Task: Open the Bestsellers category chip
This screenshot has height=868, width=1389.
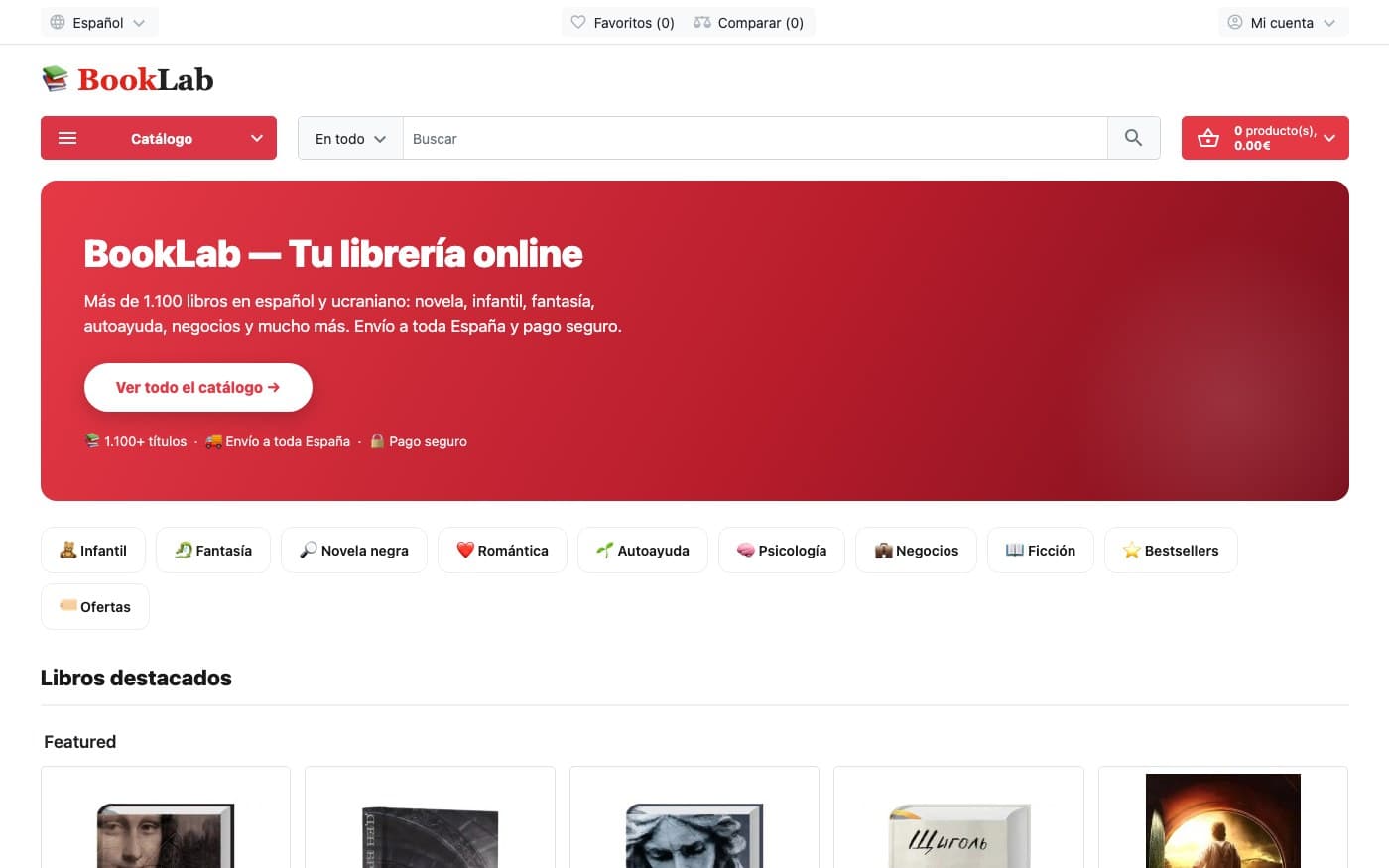Action: pos(1171,550)
